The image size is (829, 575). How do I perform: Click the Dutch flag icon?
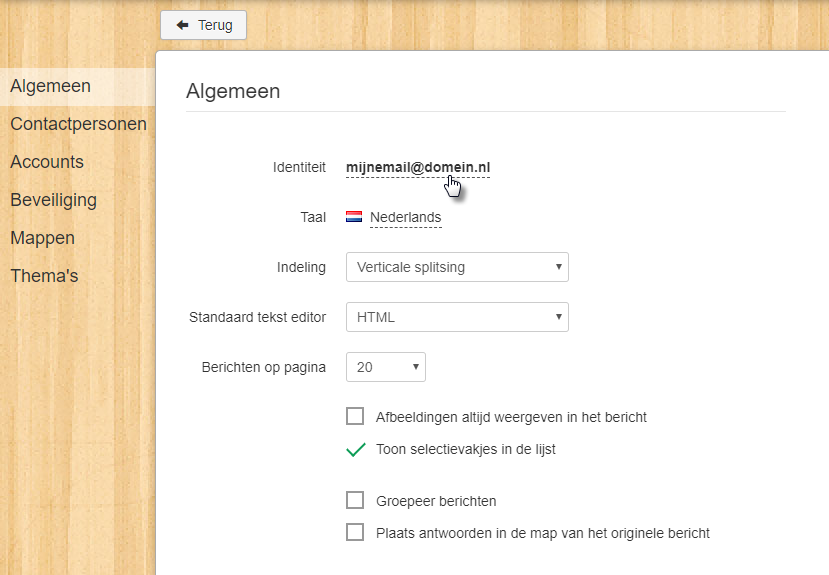click(x=354, y=217)
